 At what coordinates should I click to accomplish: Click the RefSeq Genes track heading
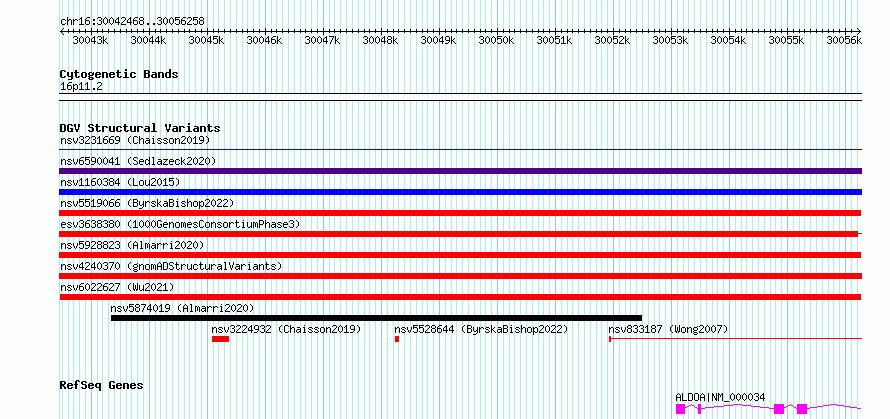[102, 386]
